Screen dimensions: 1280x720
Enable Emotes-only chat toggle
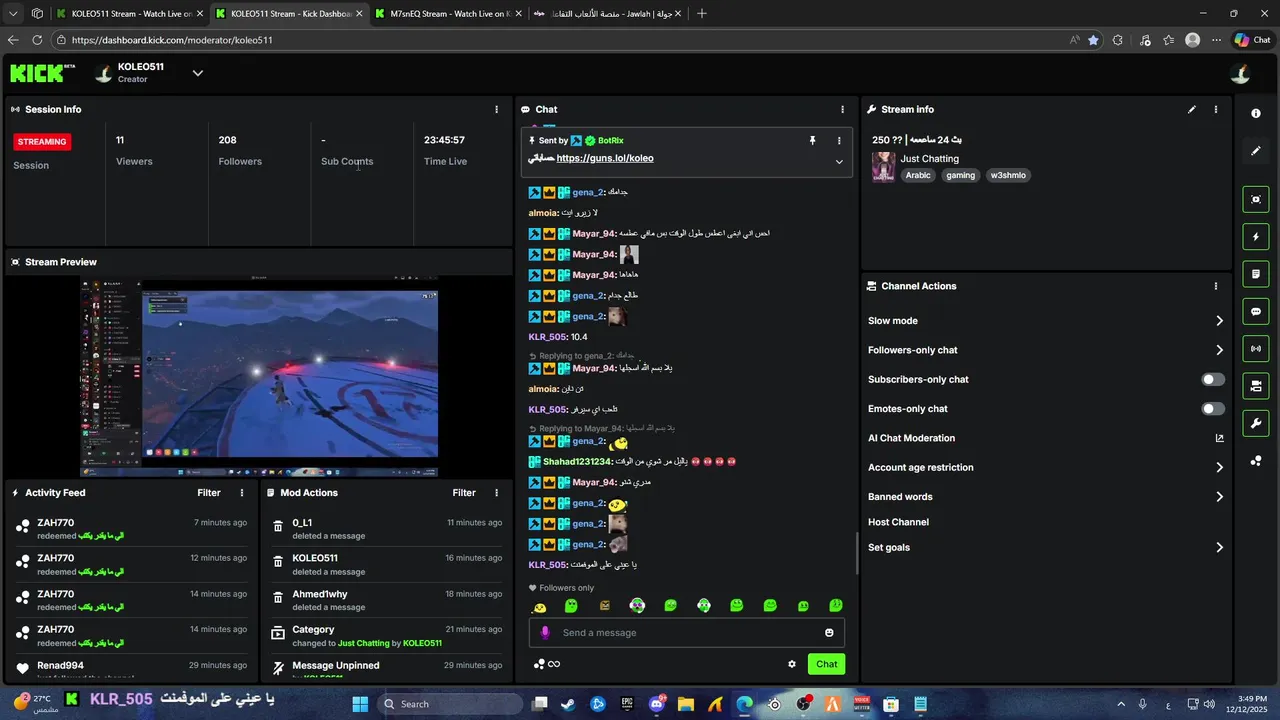pos(1213,408)
